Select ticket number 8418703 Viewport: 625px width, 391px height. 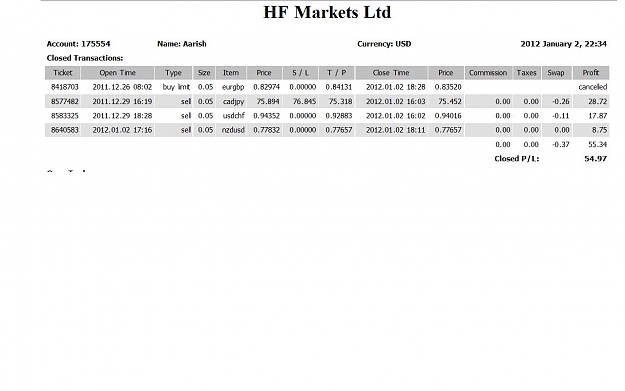65,87
